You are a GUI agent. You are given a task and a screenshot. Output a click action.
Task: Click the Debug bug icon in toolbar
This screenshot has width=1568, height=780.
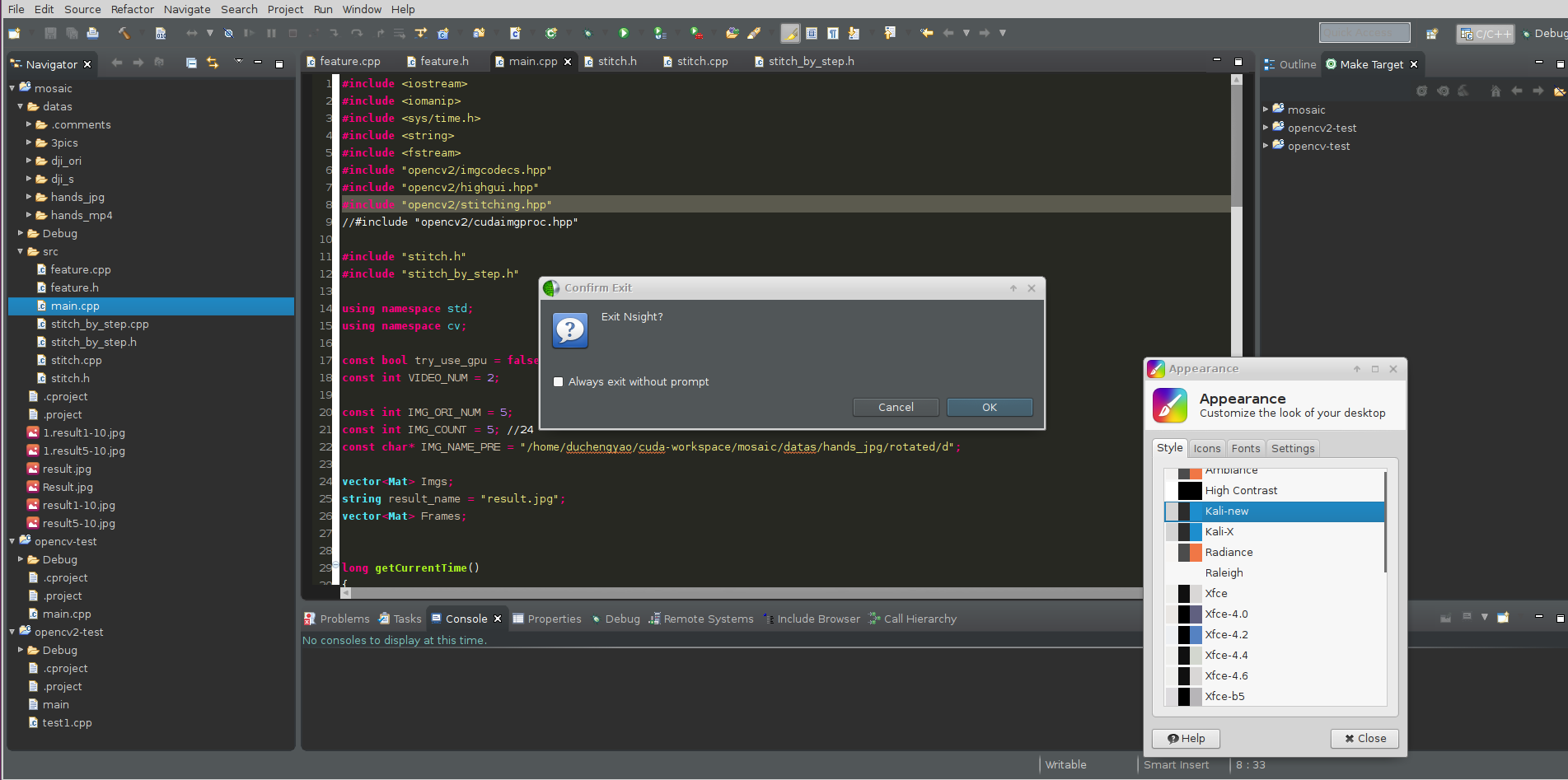pyautogui.click(x=587, y=34)
